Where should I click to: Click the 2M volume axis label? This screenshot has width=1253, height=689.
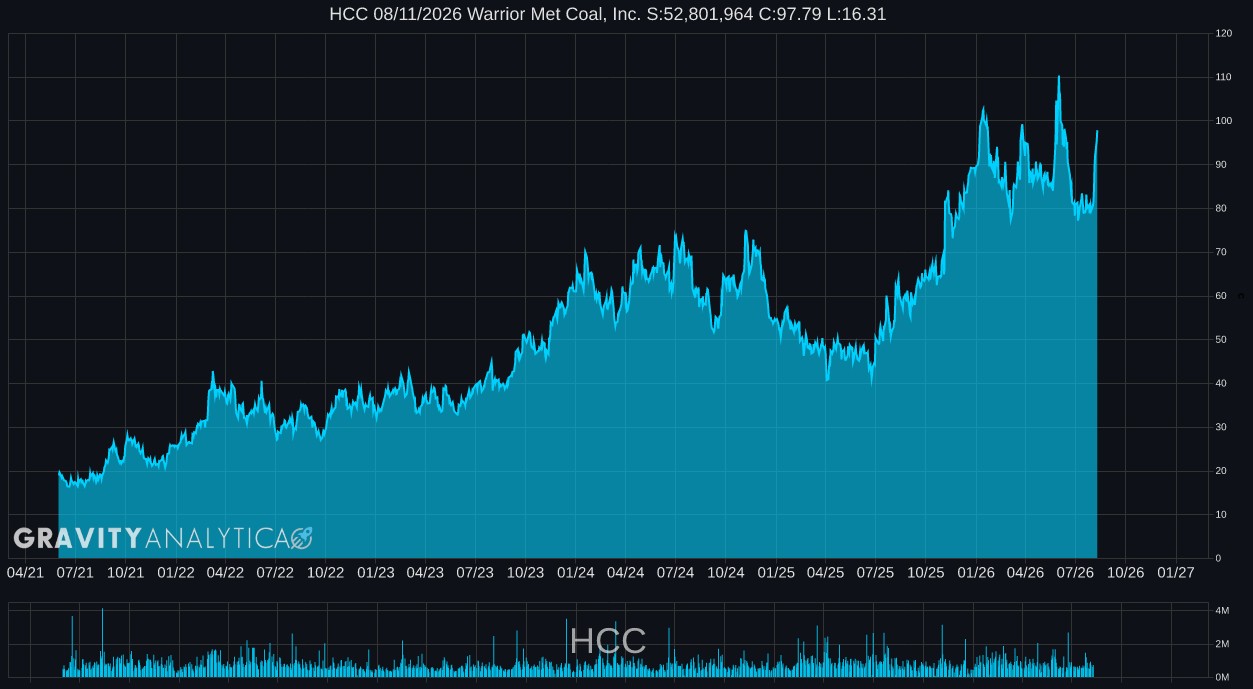1222,643
